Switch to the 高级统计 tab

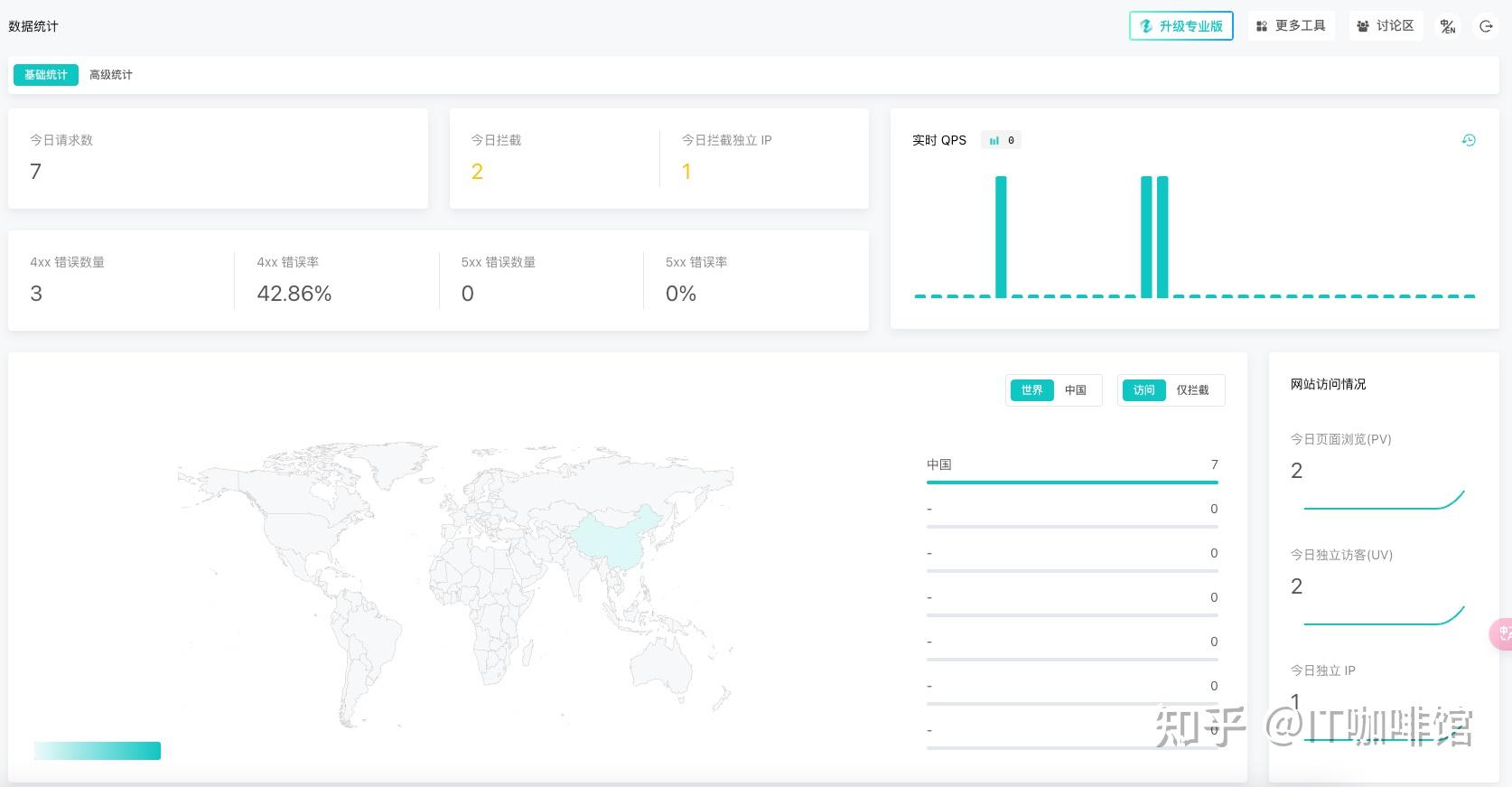110,75
